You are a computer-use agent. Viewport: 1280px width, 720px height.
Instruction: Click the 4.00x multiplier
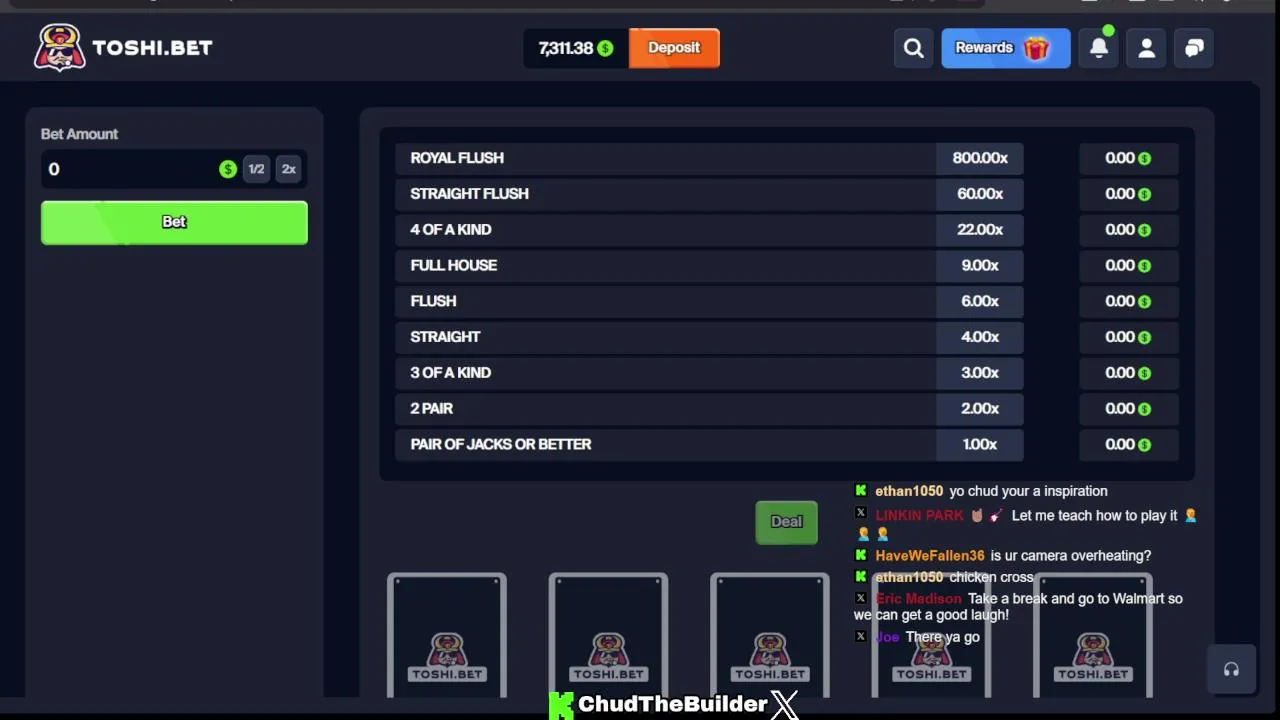click(980, 337)
